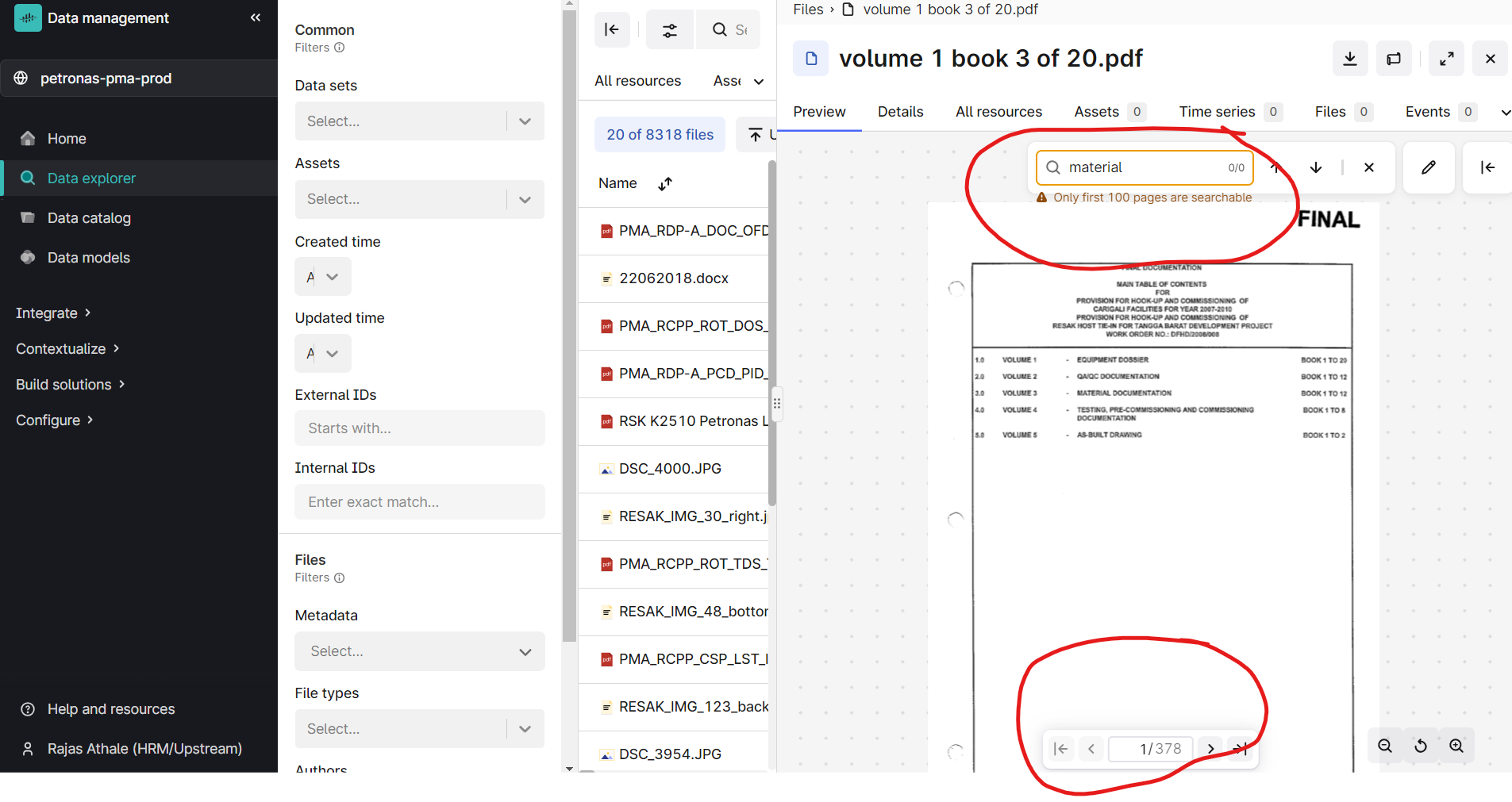The image size is (1512, 802).
Task: Reset the PDF preview view
Action: (x=1421, y=746)
